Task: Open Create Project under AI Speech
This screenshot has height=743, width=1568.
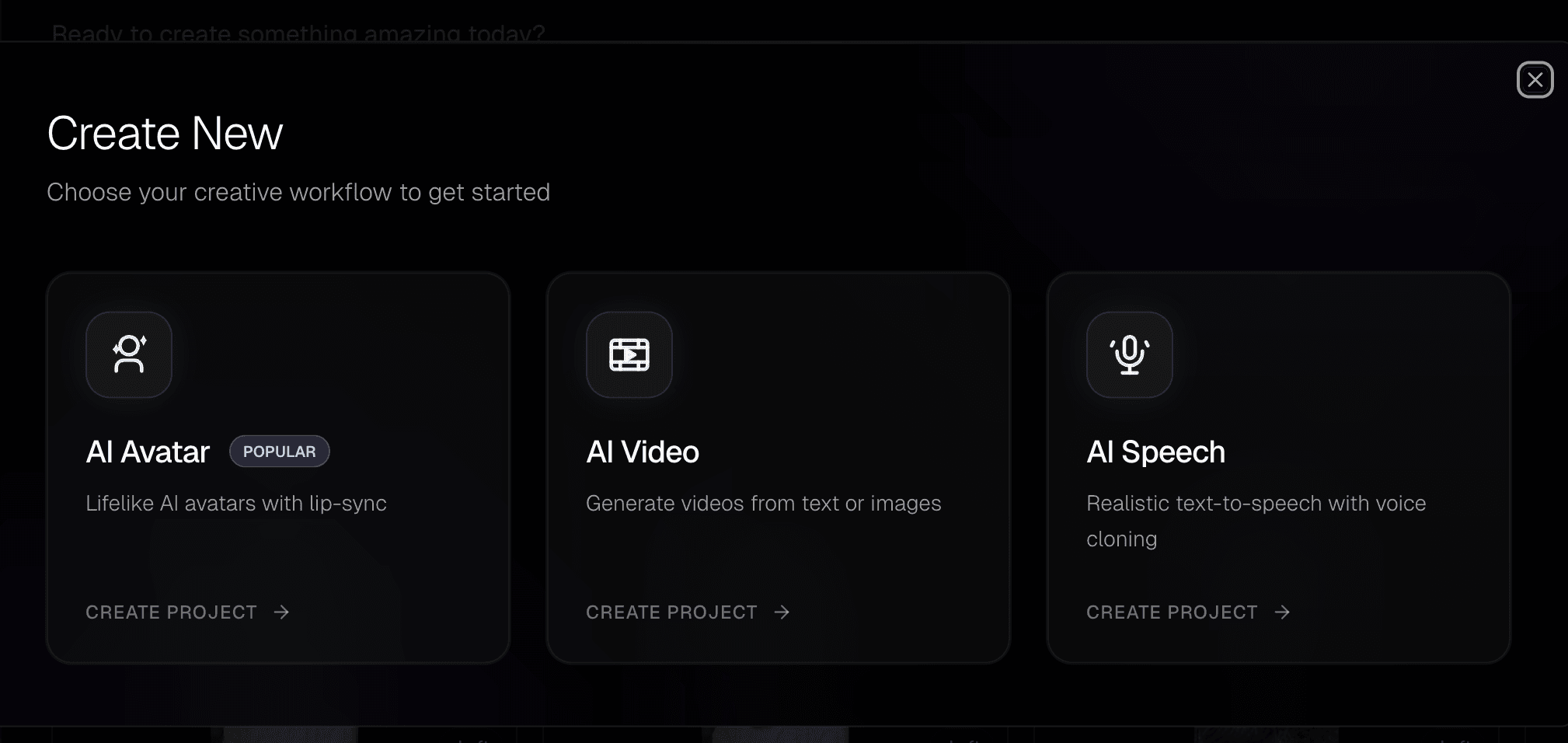Action: pyautogui.click(x=1172, y=612)
